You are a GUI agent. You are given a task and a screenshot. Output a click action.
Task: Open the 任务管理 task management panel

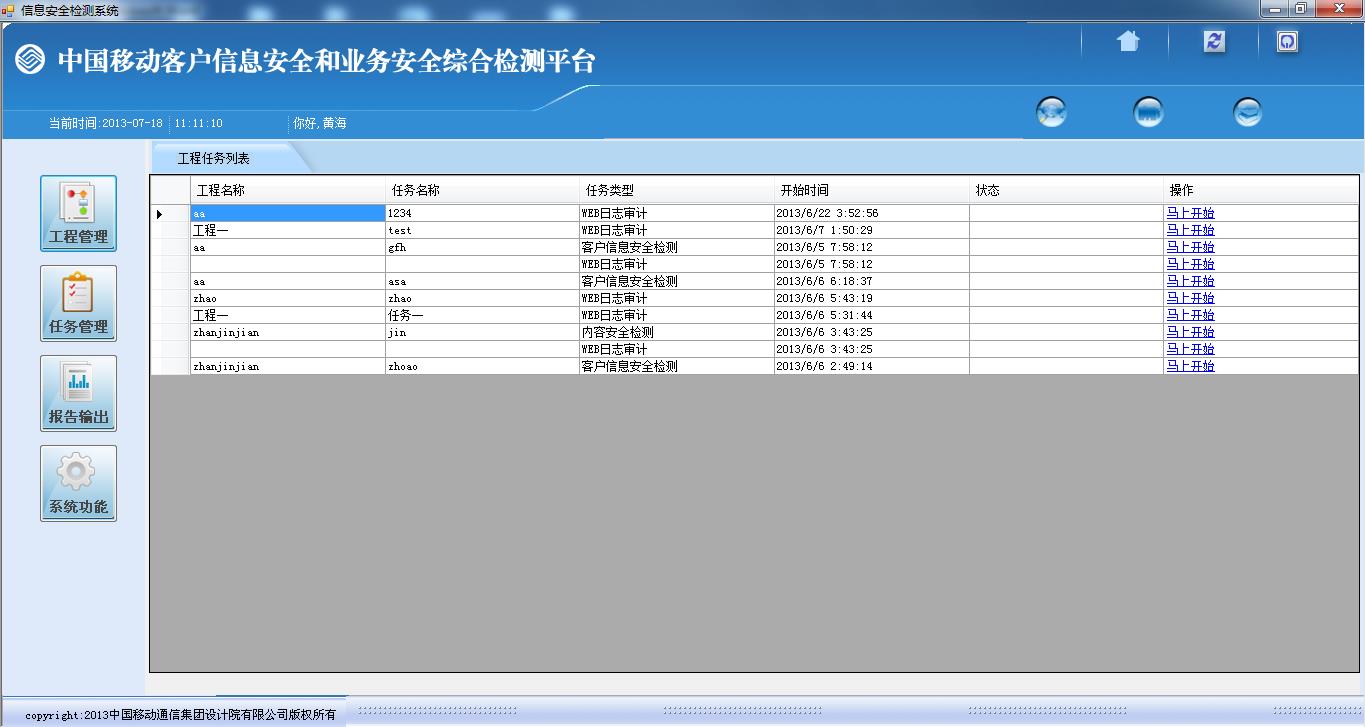pyautogui.click(x=78, y=303)
